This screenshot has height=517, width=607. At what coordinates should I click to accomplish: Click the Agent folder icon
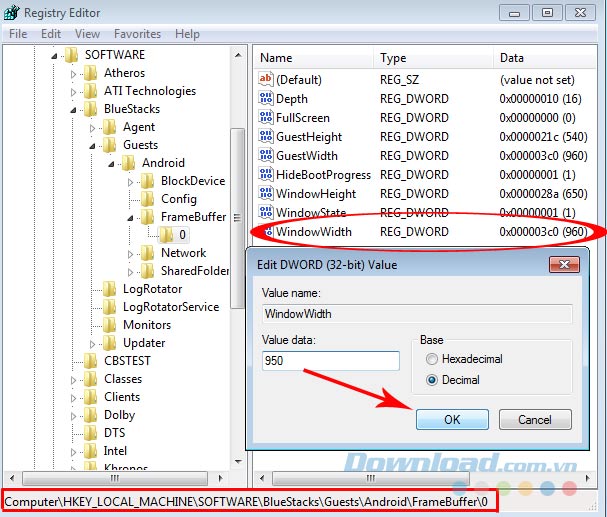[110, 127]
